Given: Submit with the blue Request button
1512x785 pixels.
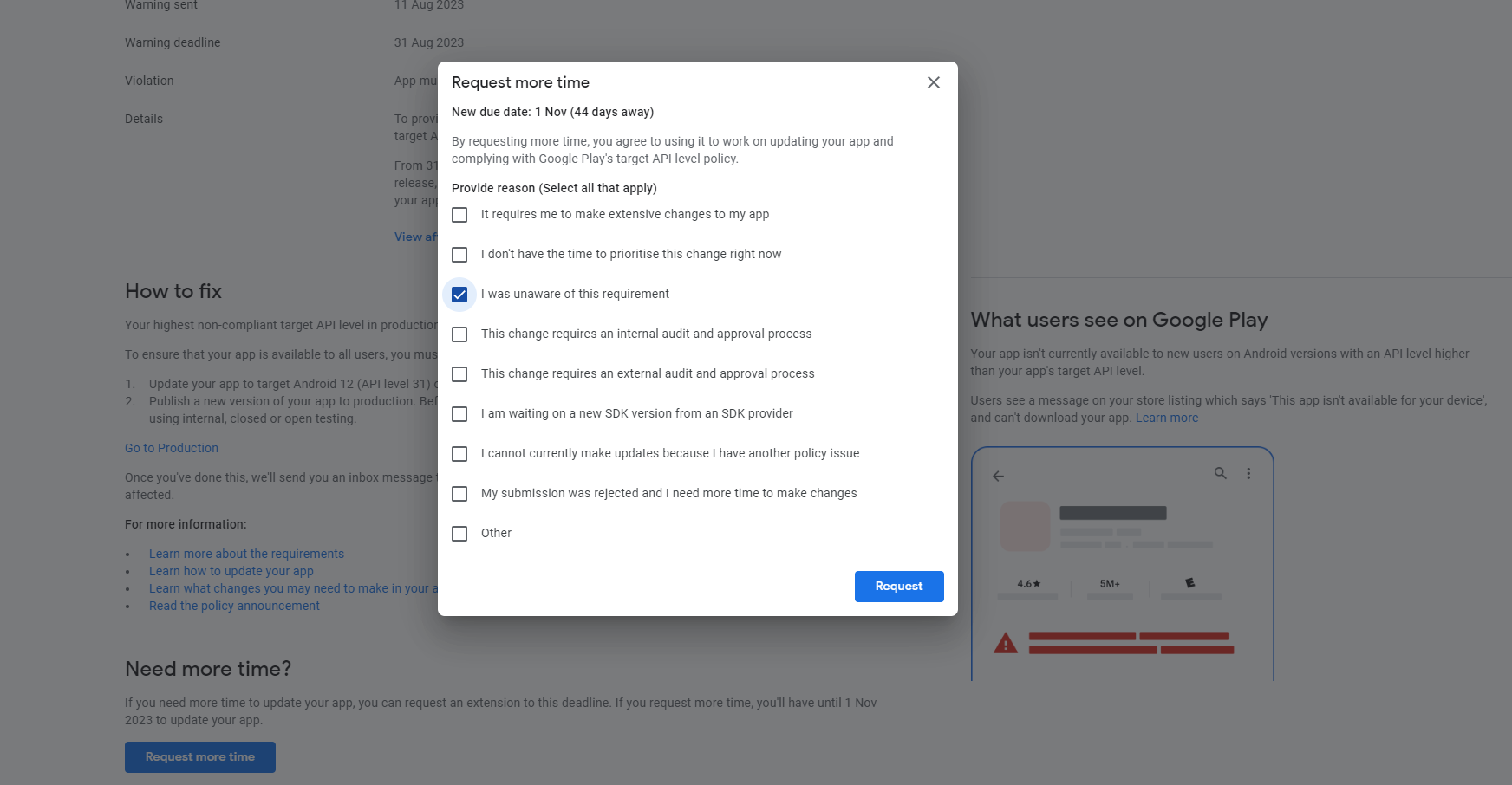Looking at the screenshot, I should point(899,586).
